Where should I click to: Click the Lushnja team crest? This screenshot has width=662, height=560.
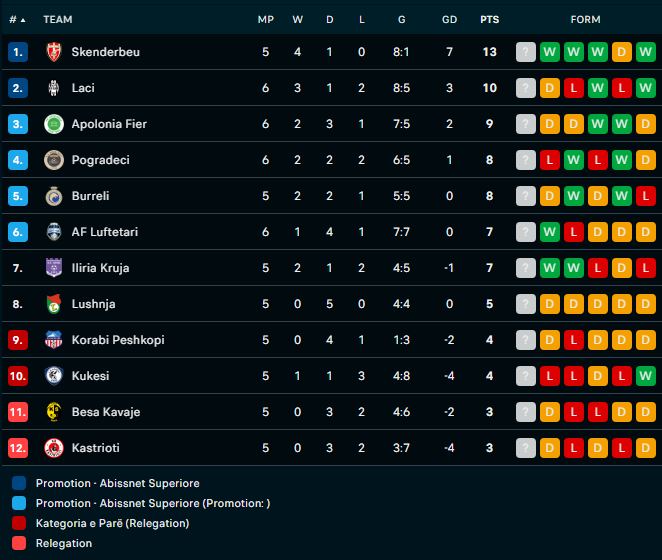pyautogui.click(x=54, y=304)
